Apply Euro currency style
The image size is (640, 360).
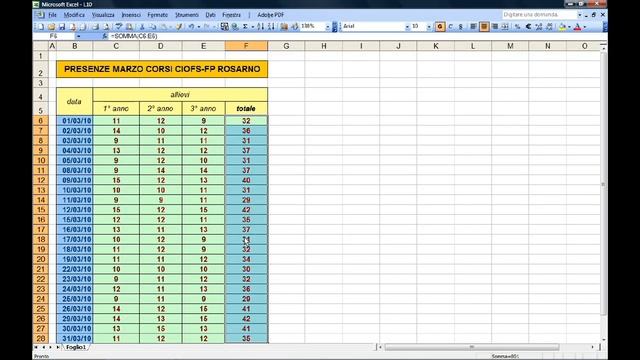coord(528,27)
